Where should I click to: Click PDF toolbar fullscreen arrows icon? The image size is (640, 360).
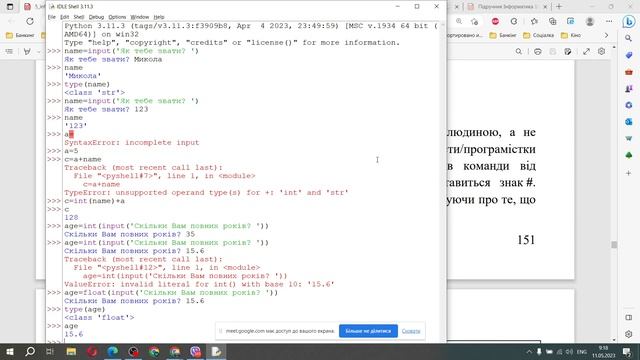(587, 51)
